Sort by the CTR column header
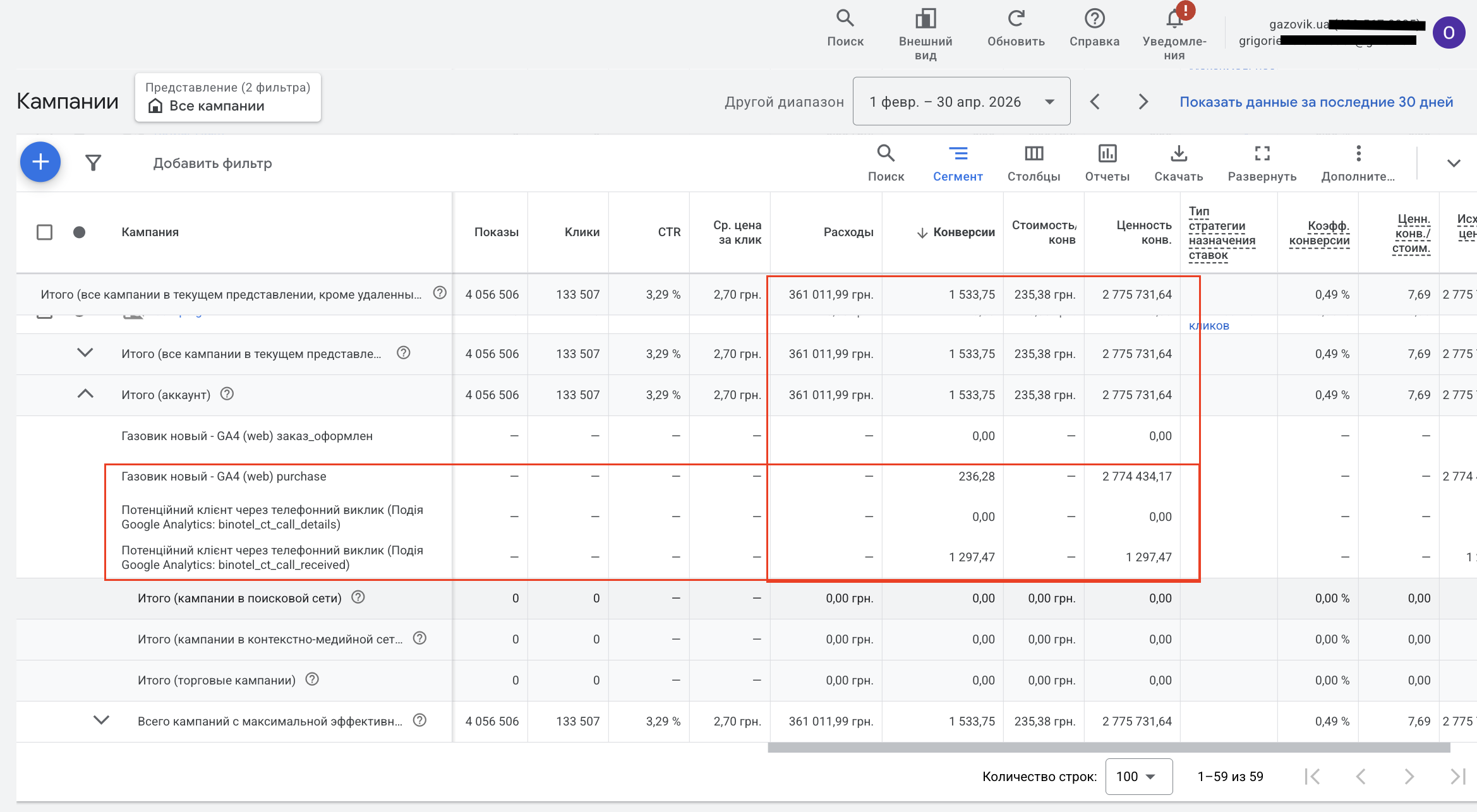This screenshot has height=812, width=1477. coord(669,232)
